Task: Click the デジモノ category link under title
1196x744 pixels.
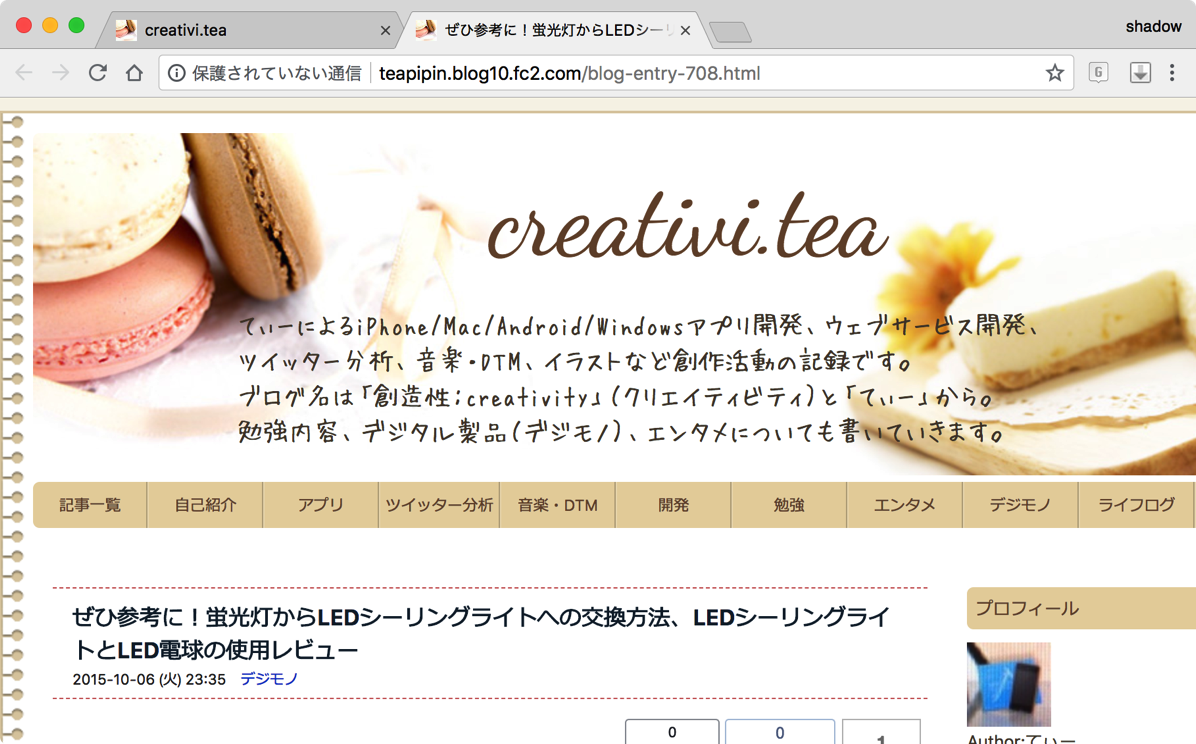Action: [x=269, y=678]
